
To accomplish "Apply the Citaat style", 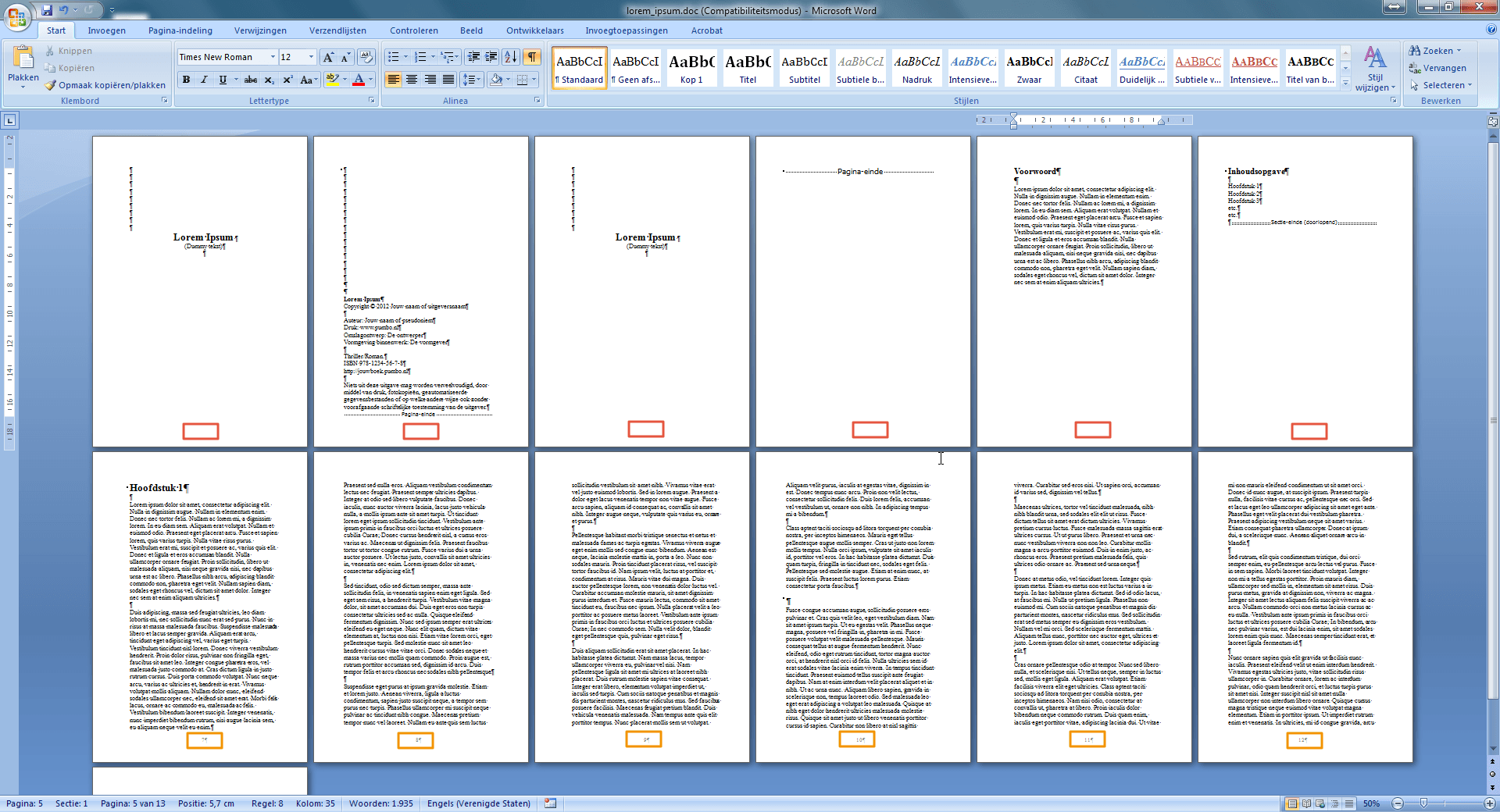I will [x=1085, y=68].
